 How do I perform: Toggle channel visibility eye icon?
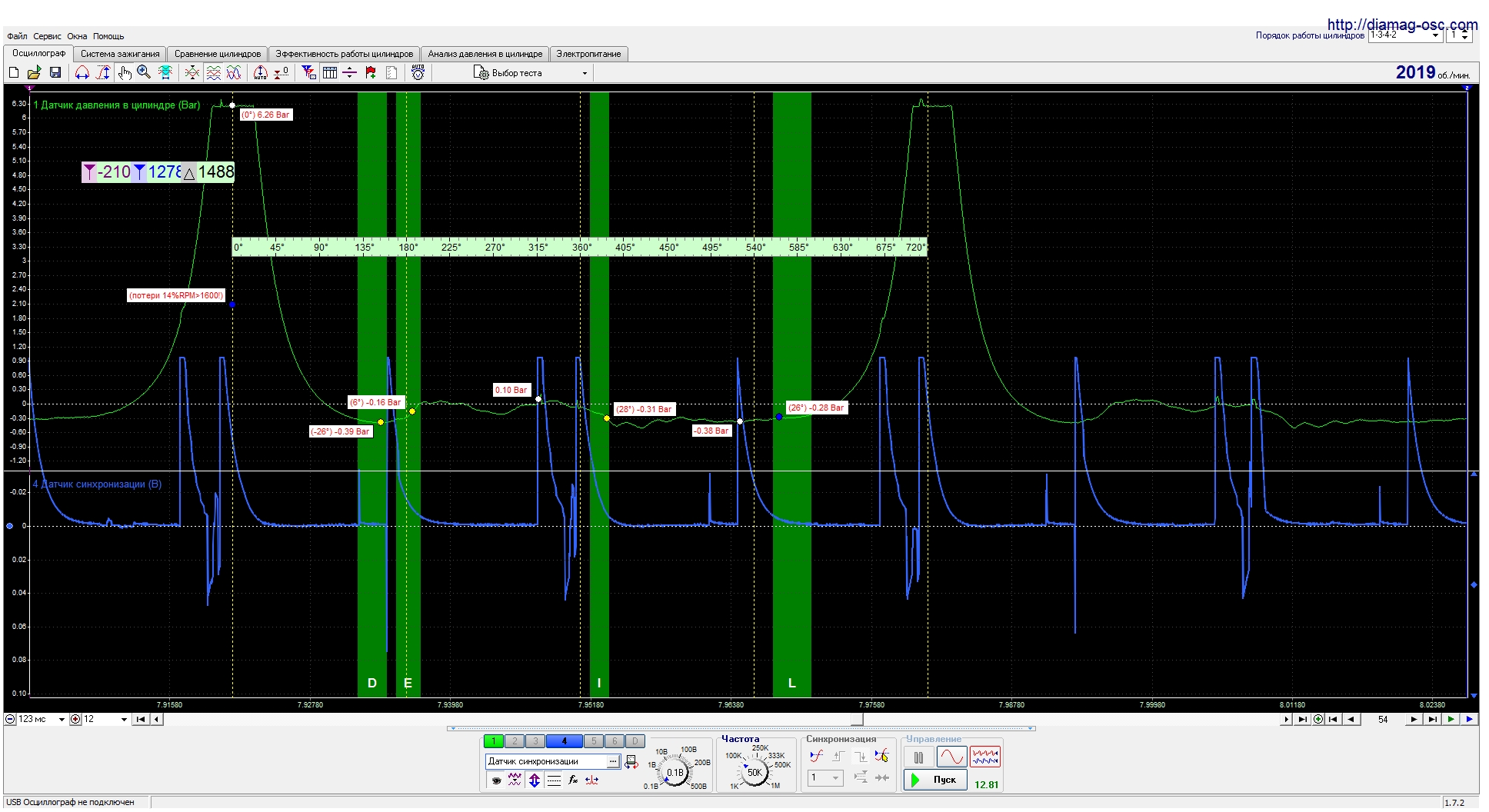(496, 780)
